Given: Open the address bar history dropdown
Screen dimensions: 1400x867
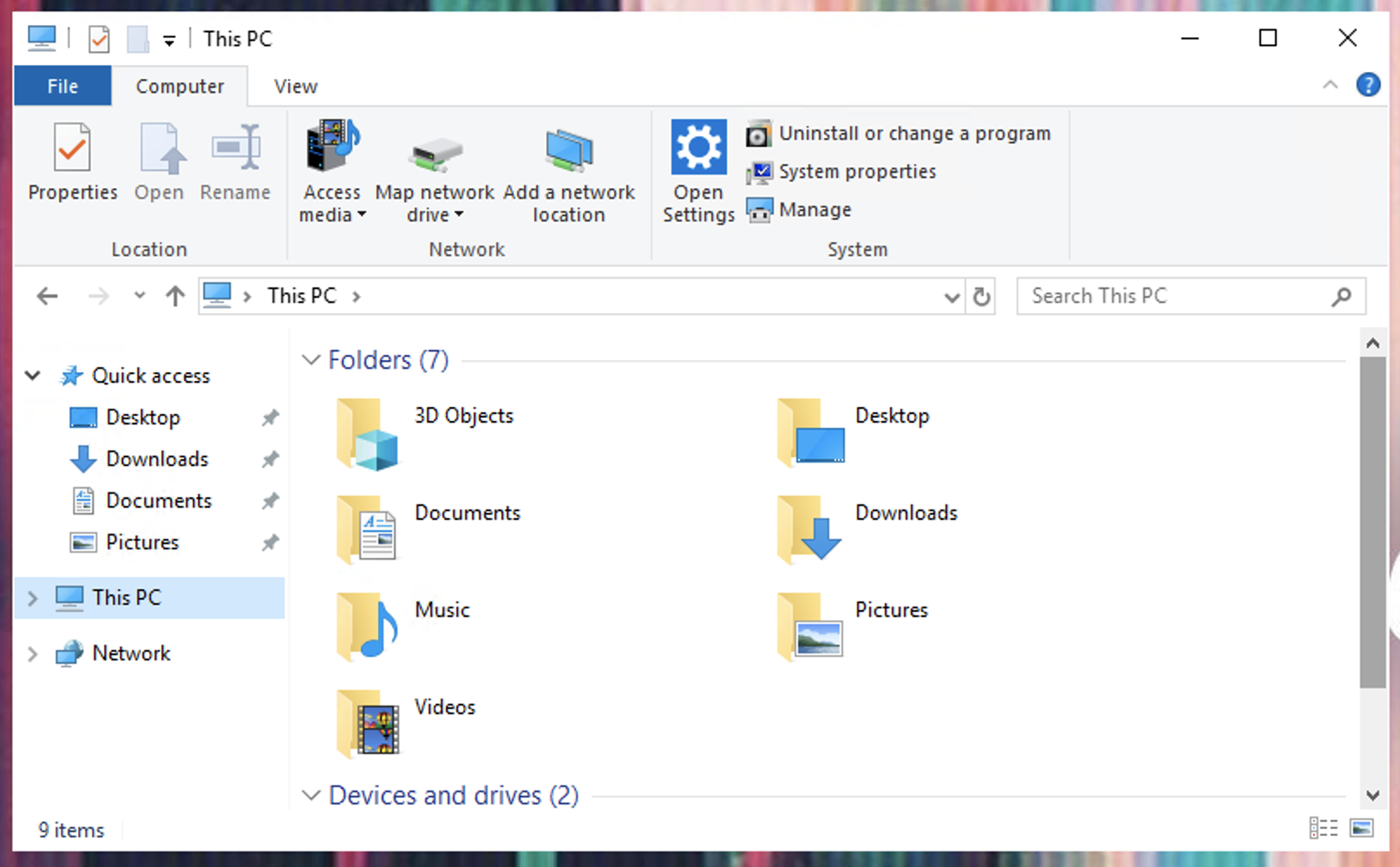Looking at the screenshot, I should pyautogui.click(x=952, y=298).
